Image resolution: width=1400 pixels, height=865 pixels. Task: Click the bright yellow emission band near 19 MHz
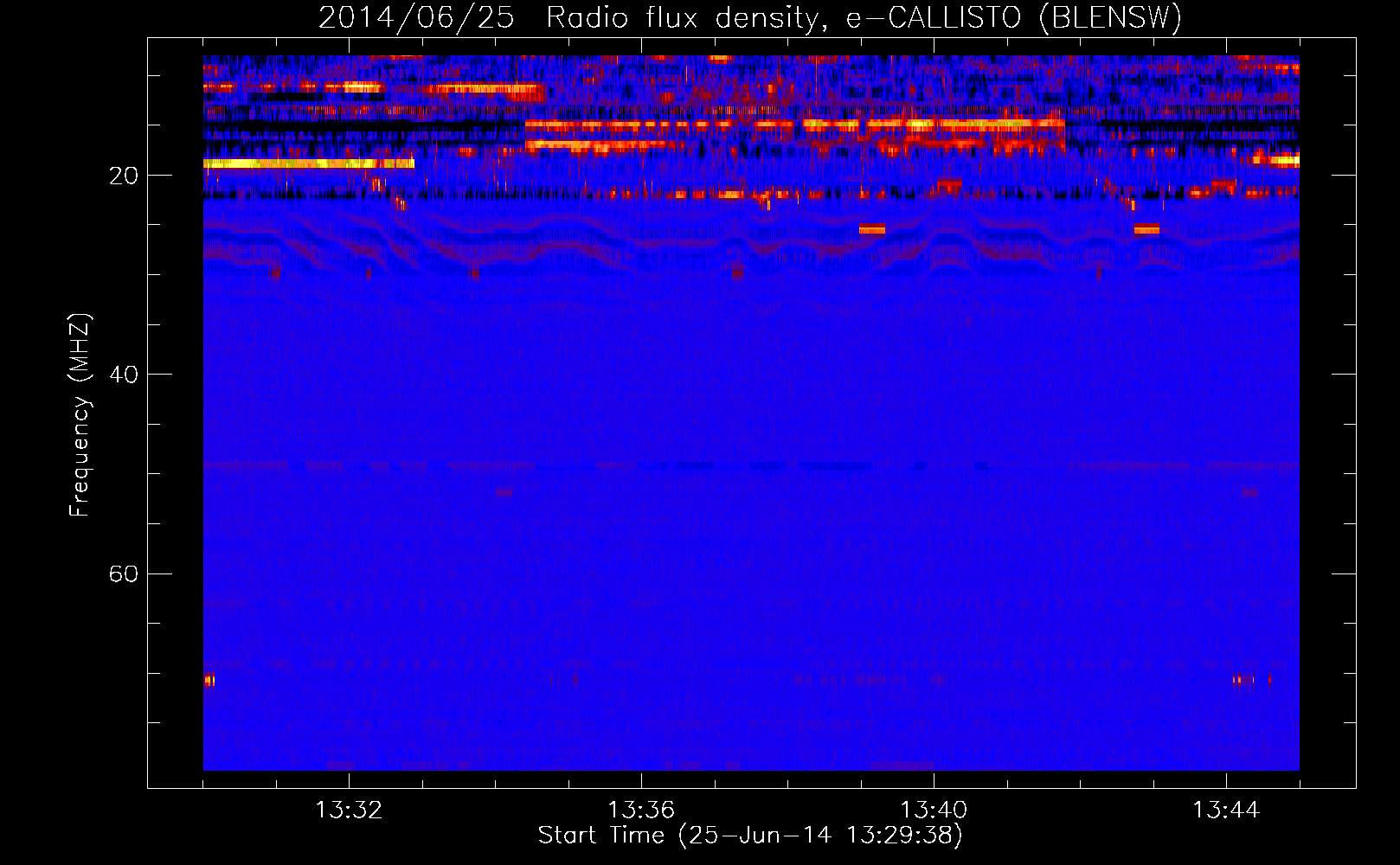[x=309, y=163]
